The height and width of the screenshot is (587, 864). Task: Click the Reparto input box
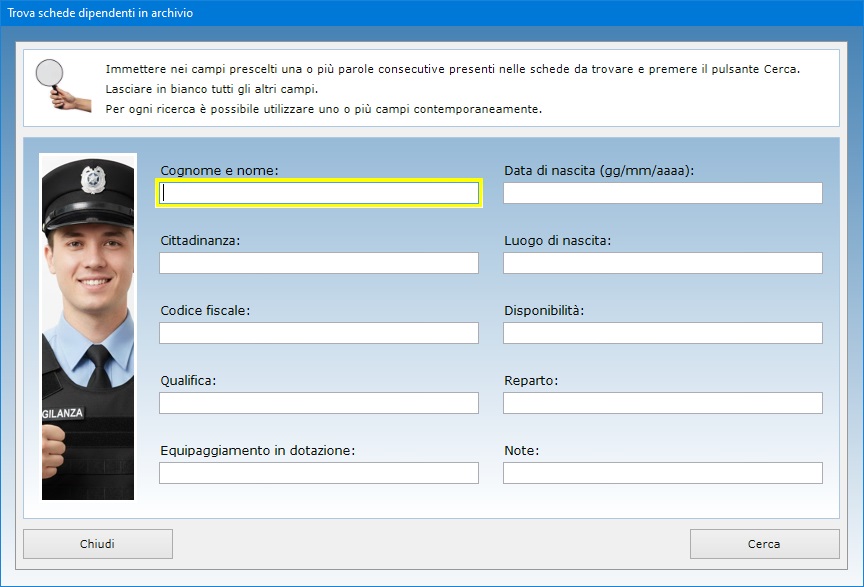tap(662, 403)
